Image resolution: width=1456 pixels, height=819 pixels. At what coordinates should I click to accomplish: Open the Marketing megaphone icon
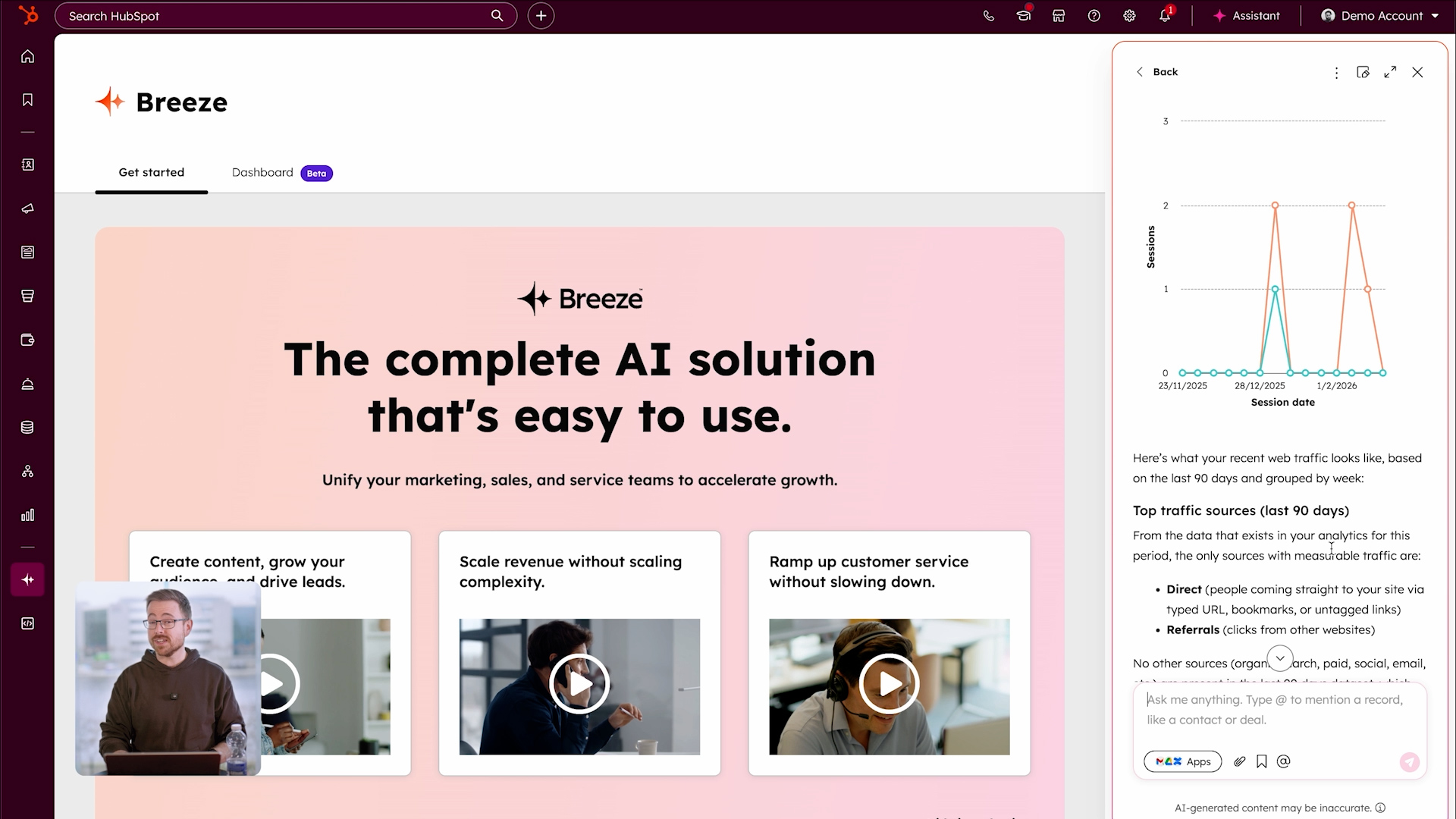[27, 209]
